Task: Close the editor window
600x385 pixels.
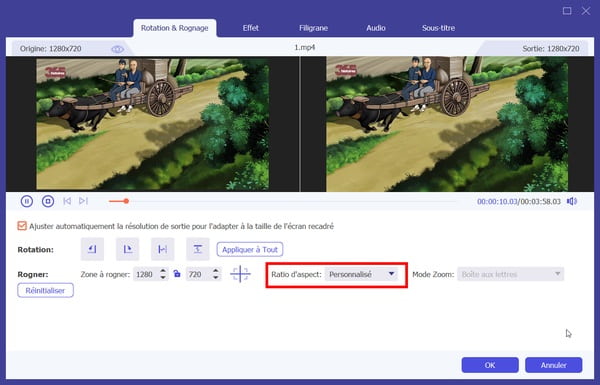Action: [586, 11]
